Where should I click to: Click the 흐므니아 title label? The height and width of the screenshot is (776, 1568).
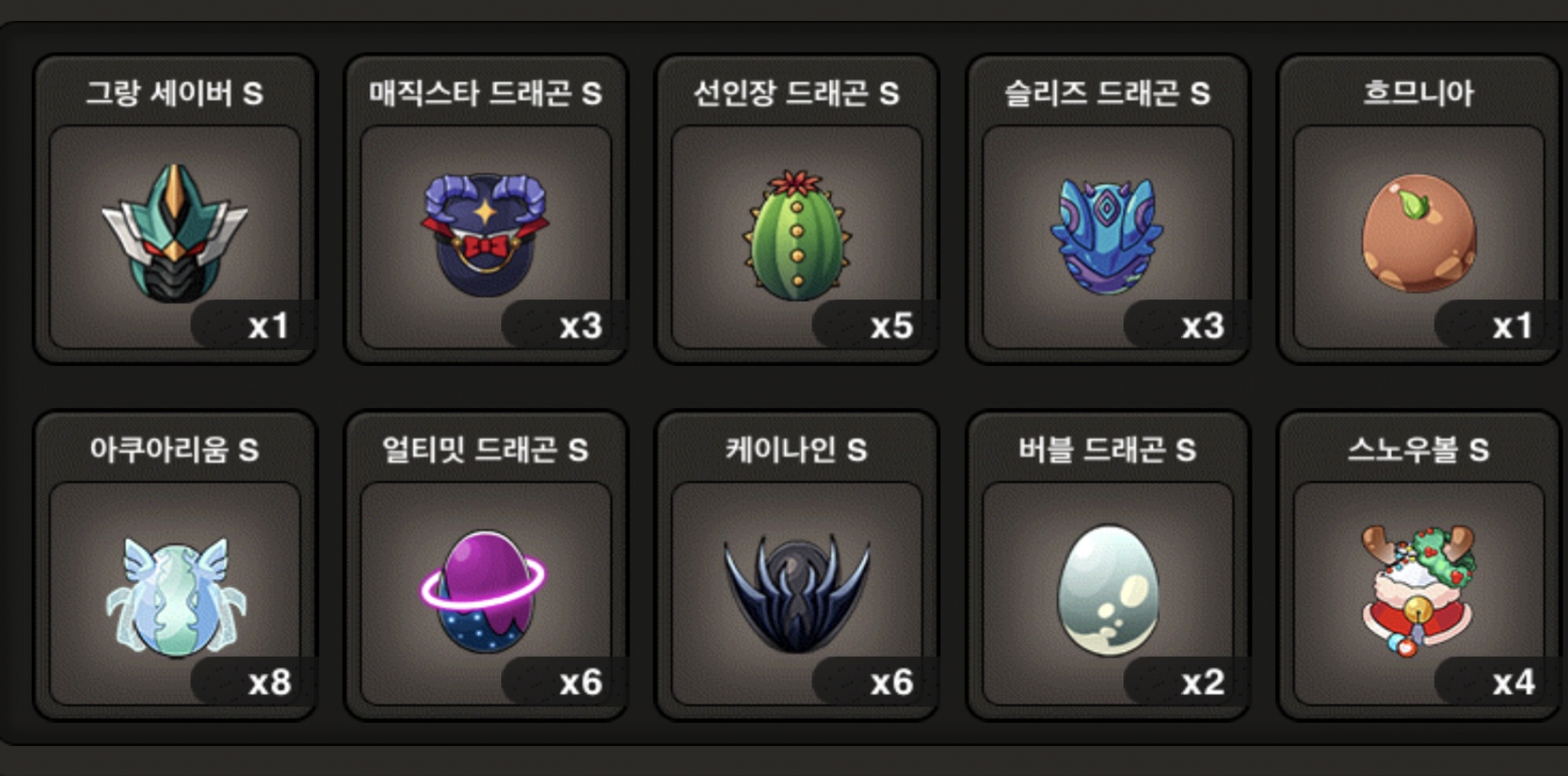point(1419,93)
